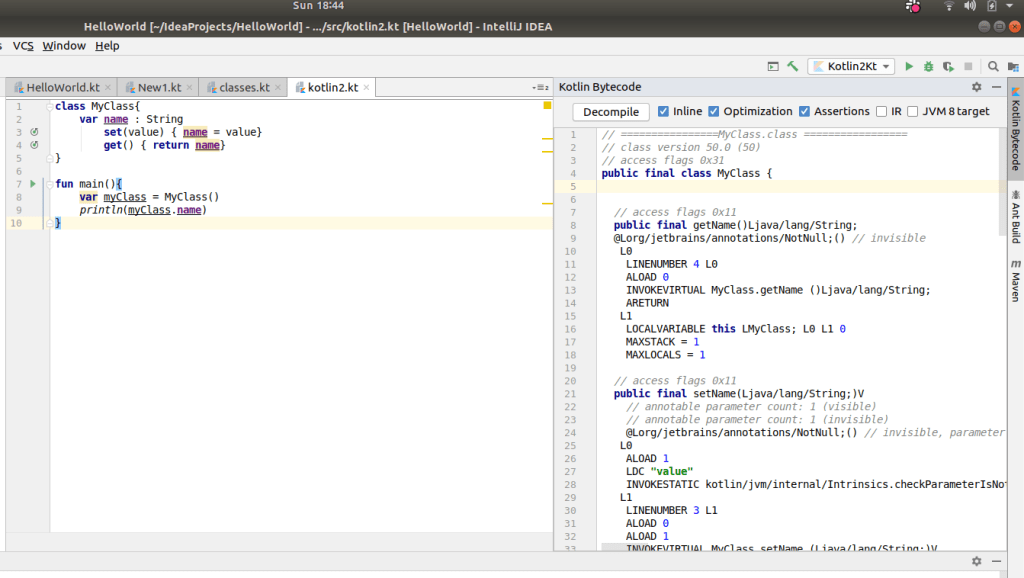Collapse the MyClass code block fold marker
1024x578 pixels.
(x=48, y=106)
